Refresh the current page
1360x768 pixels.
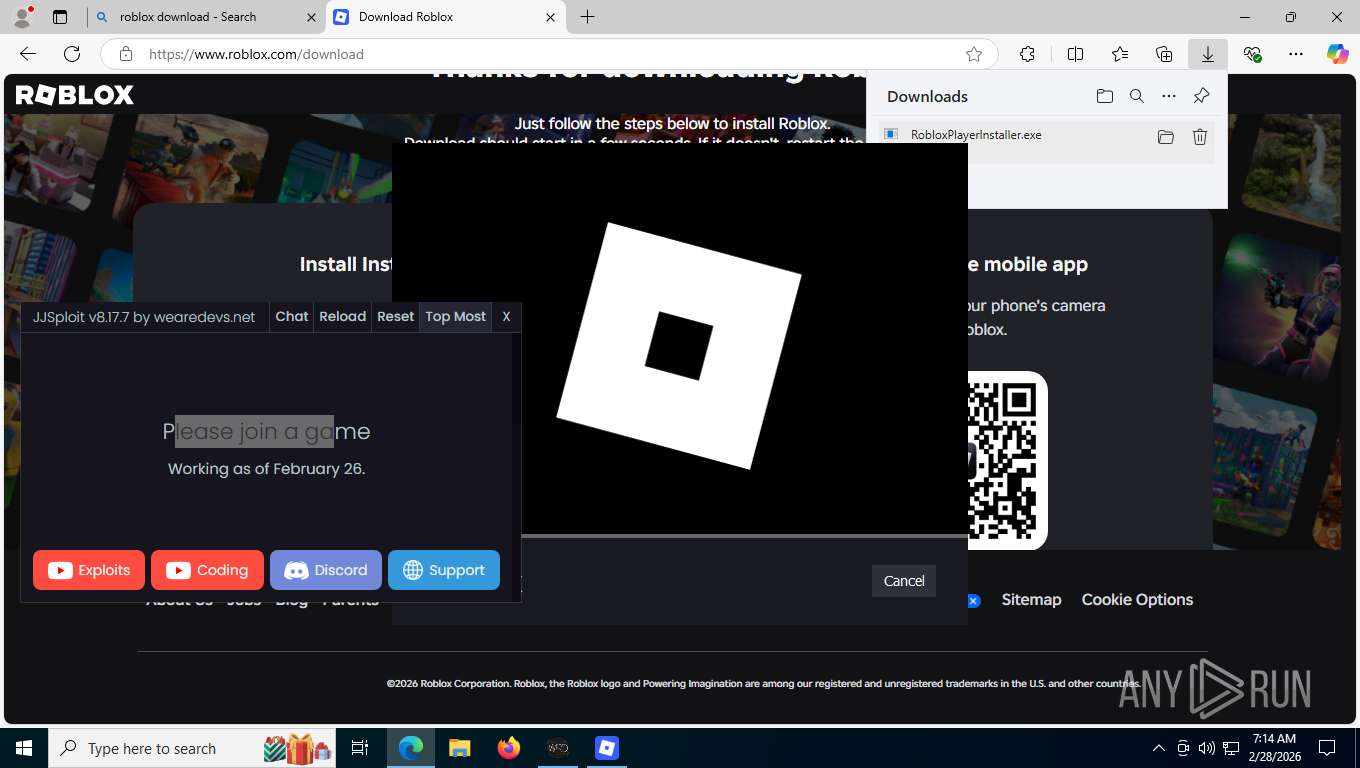(x=72, y=54)
